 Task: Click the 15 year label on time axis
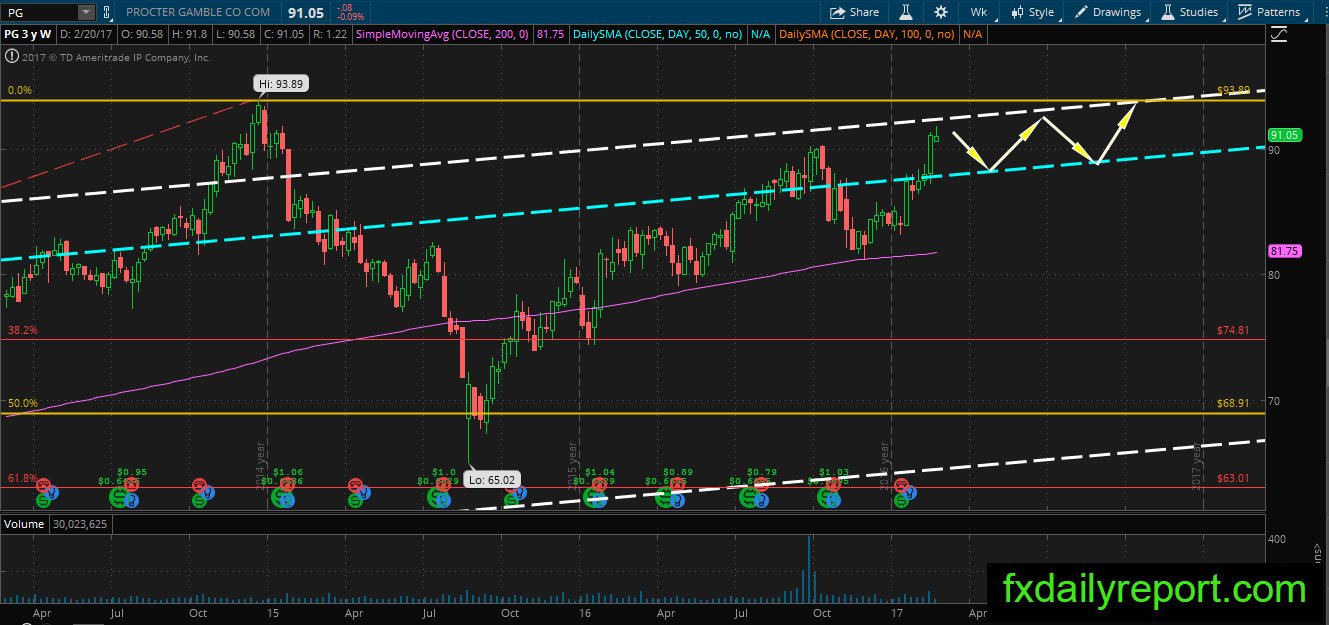(272, 612)
